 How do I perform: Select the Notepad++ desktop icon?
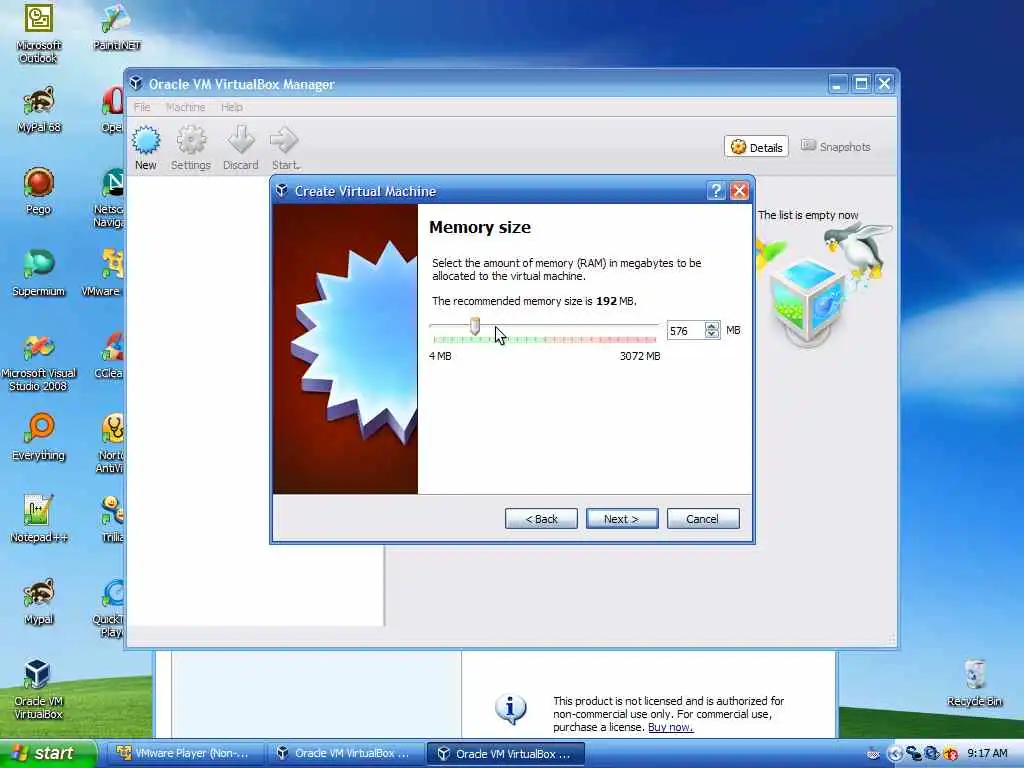(39, 520)
